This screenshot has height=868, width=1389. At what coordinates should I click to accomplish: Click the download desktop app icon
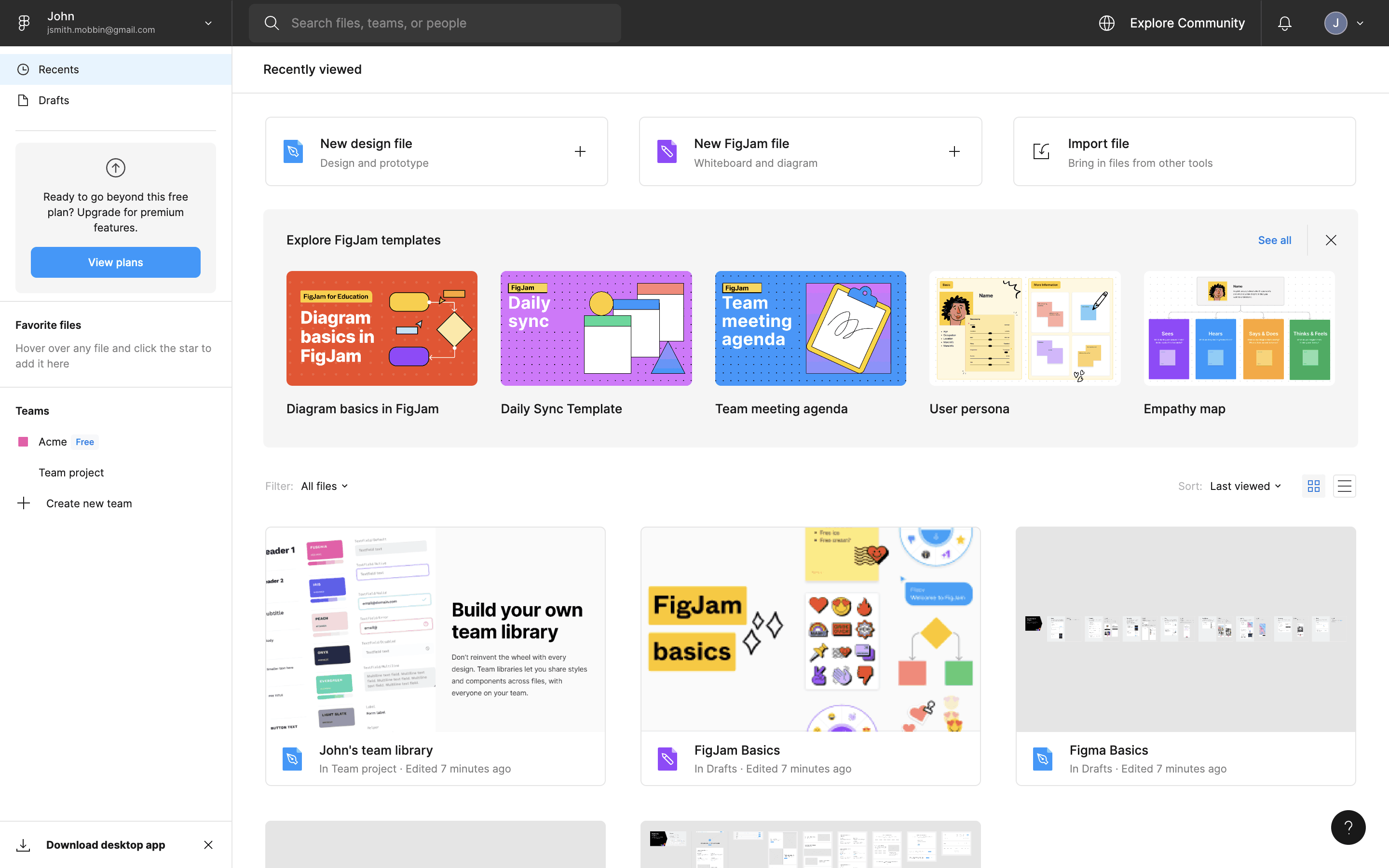click(x=23, y=844)
